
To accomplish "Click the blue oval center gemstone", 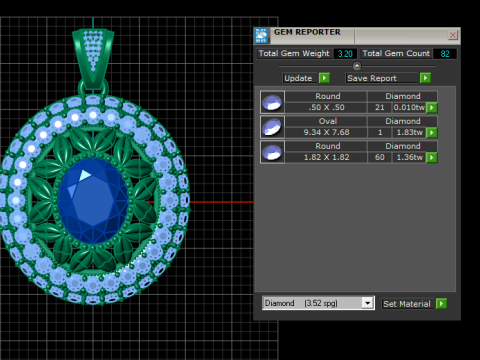I will point(93,202).
